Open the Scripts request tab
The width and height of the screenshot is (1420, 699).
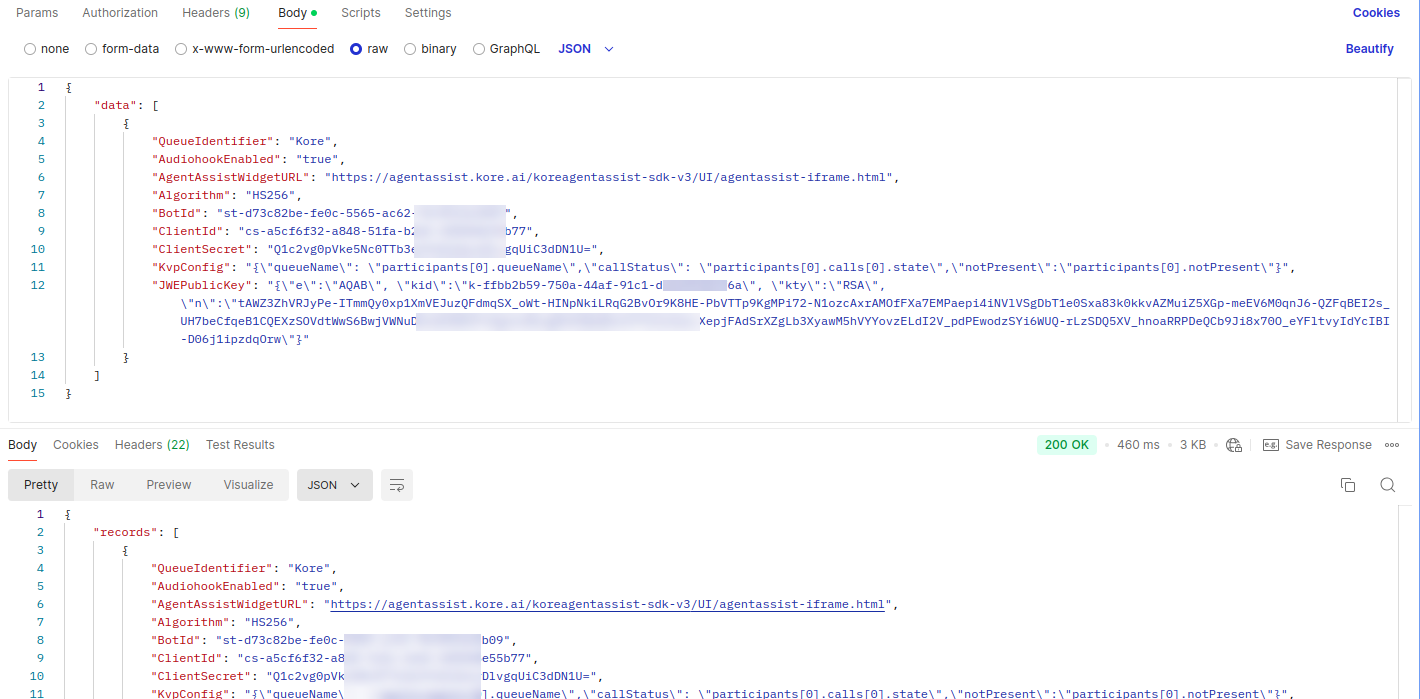tap(361, 13)
